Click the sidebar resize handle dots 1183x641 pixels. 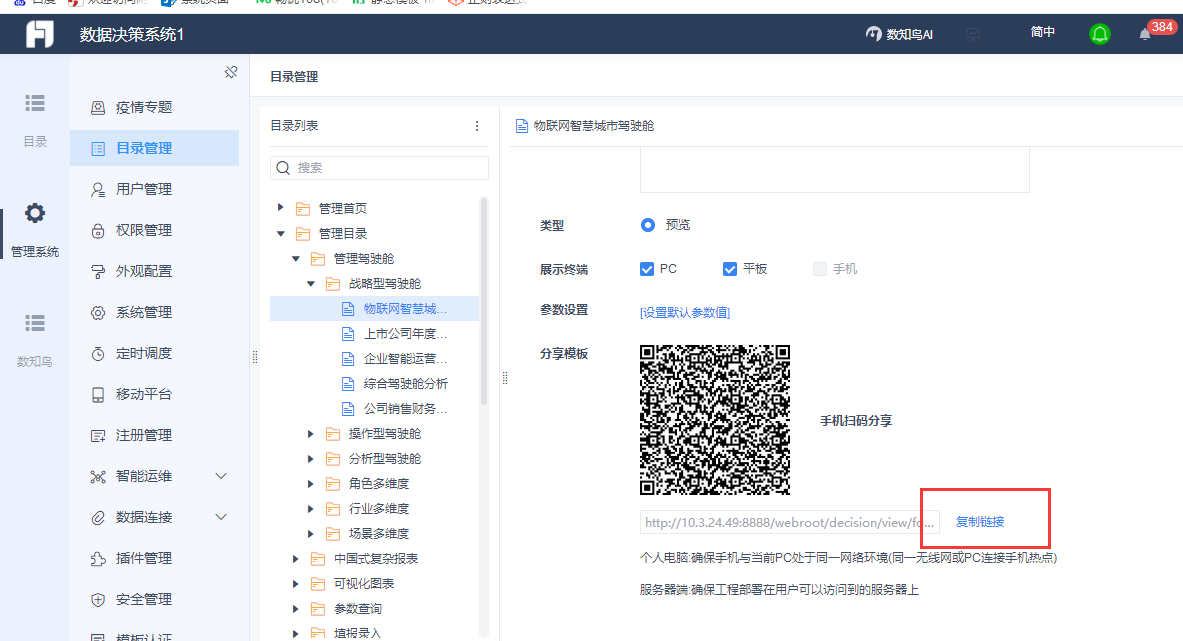tap(255, 357)
